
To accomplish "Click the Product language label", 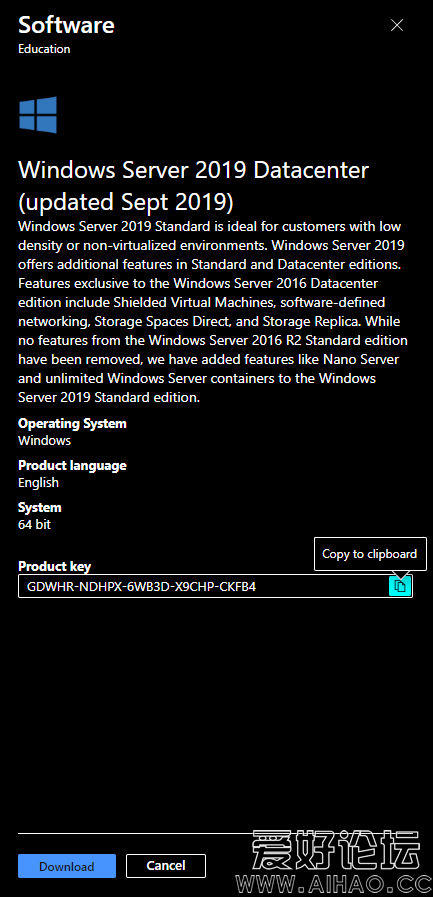I will tap(72, 466).
